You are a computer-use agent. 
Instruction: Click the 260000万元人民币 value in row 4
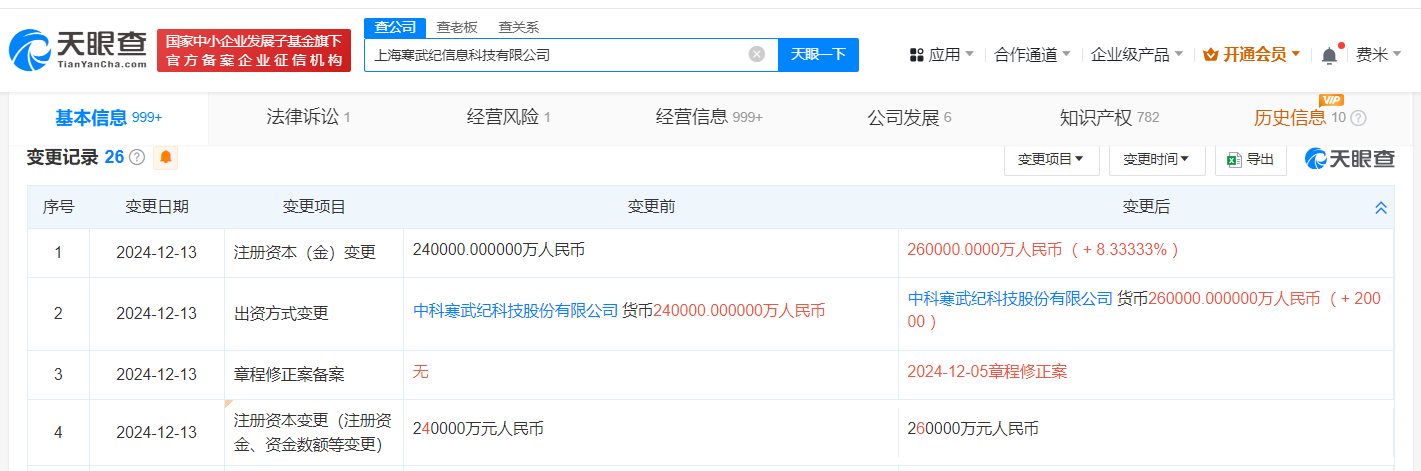click(973, 428)
